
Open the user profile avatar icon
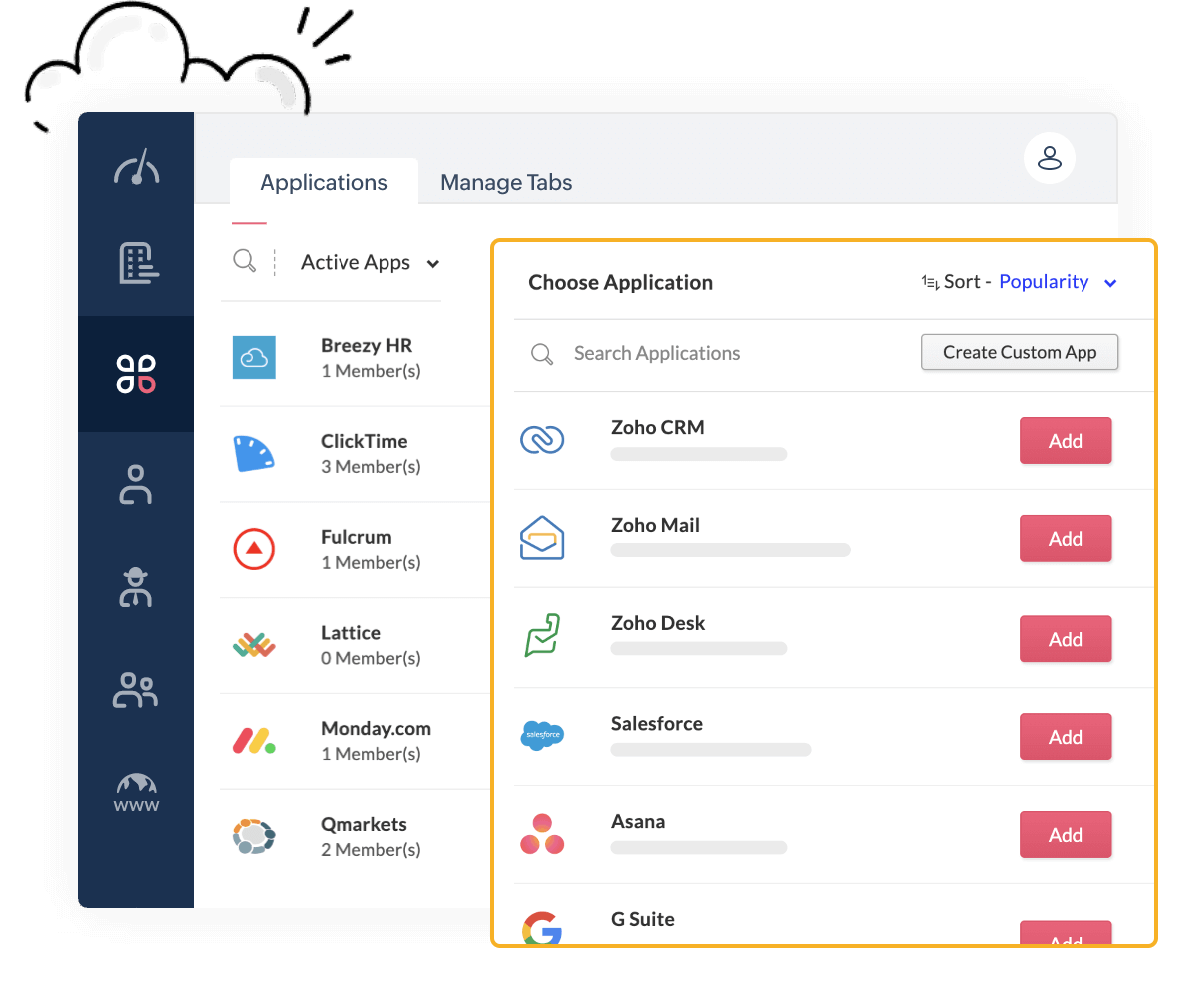tap(1050, 158)
